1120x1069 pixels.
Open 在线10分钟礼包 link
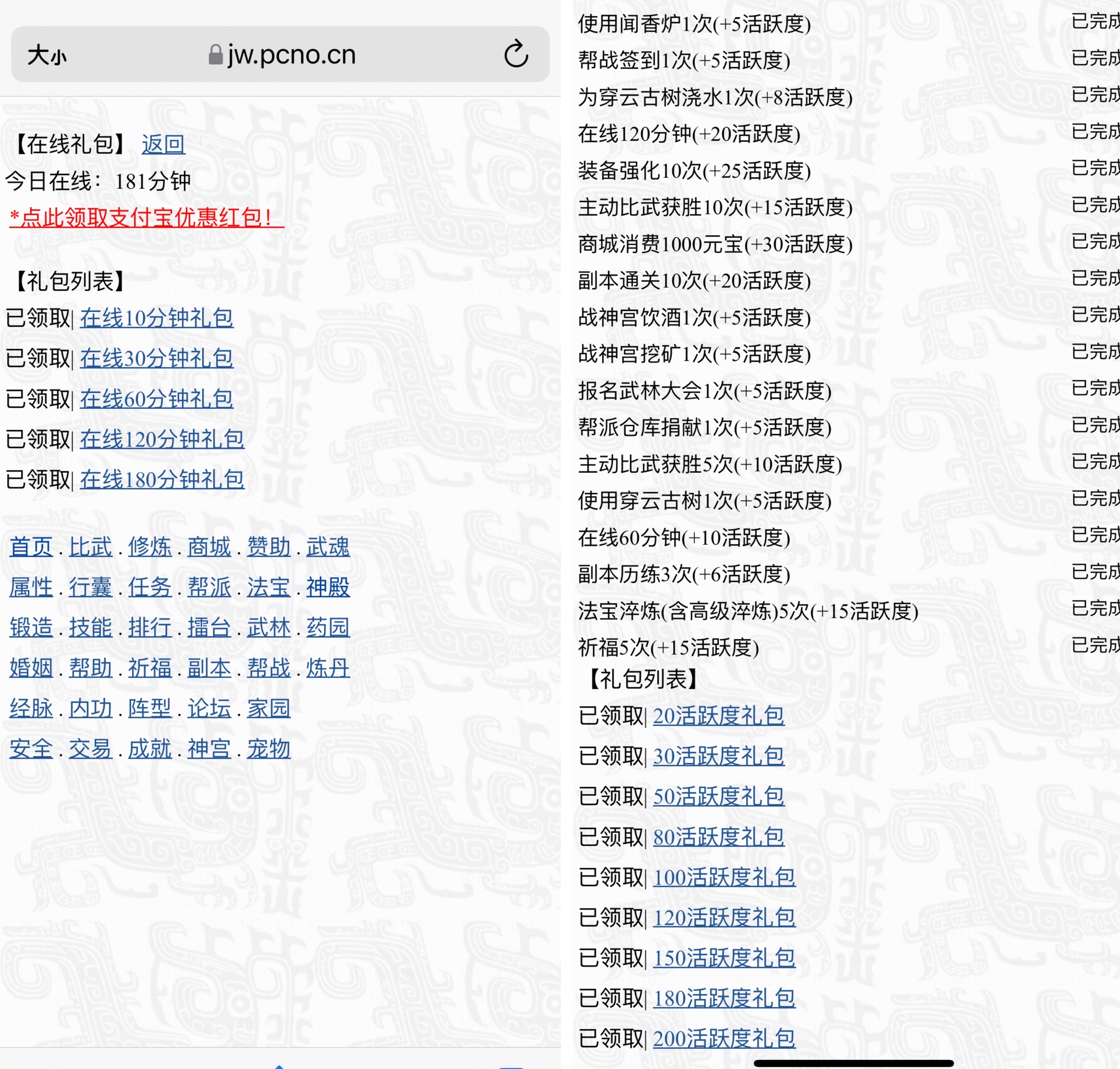coord(156,317)
